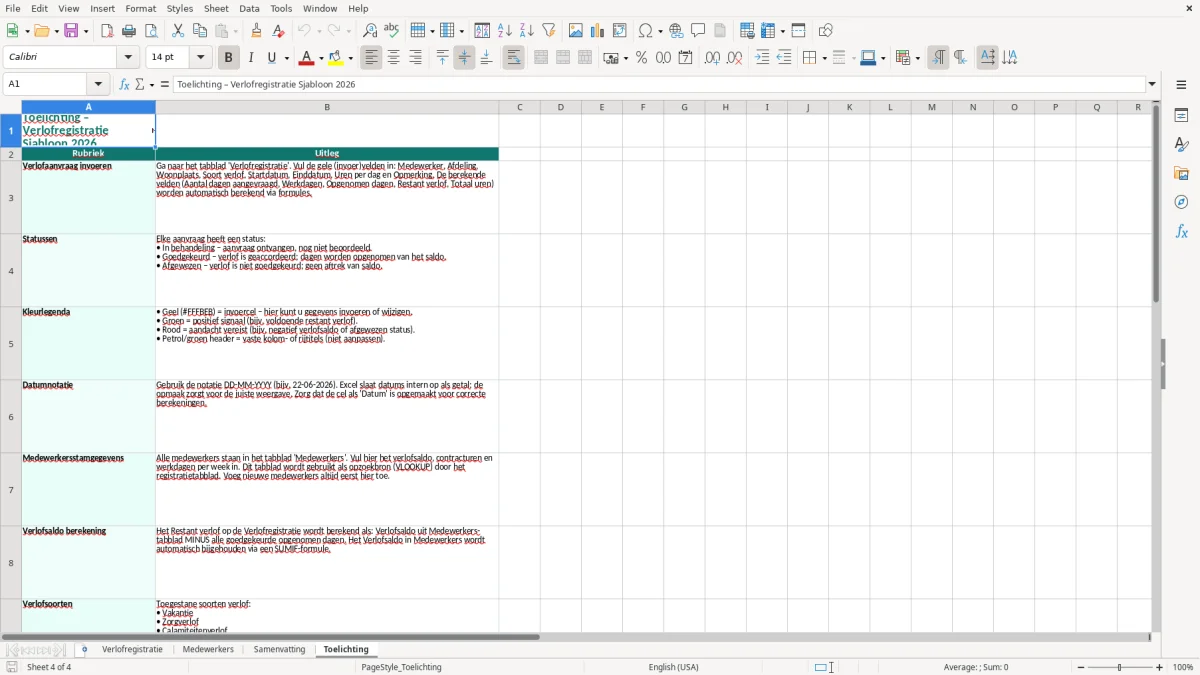The height and width of the screenshot is (675, 1200).
Task: Click the Select Function sigma button
Action: click(x=140, y=84)
